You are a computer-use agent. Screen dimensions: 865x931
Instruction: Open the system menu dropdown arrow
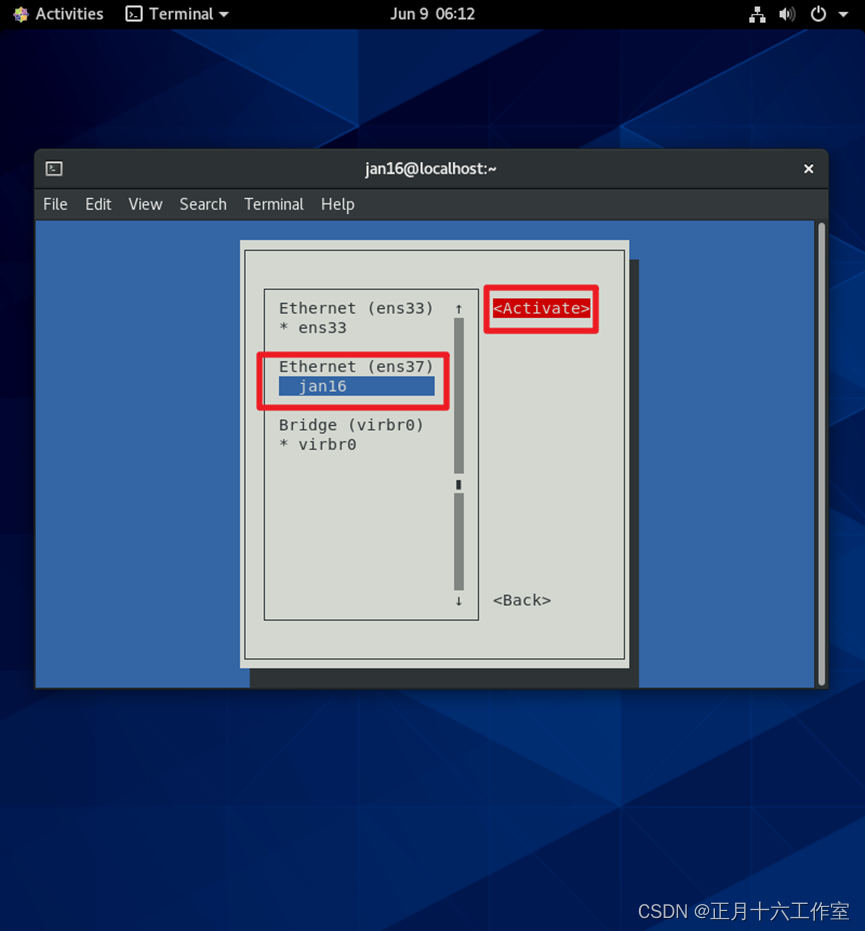843,14
